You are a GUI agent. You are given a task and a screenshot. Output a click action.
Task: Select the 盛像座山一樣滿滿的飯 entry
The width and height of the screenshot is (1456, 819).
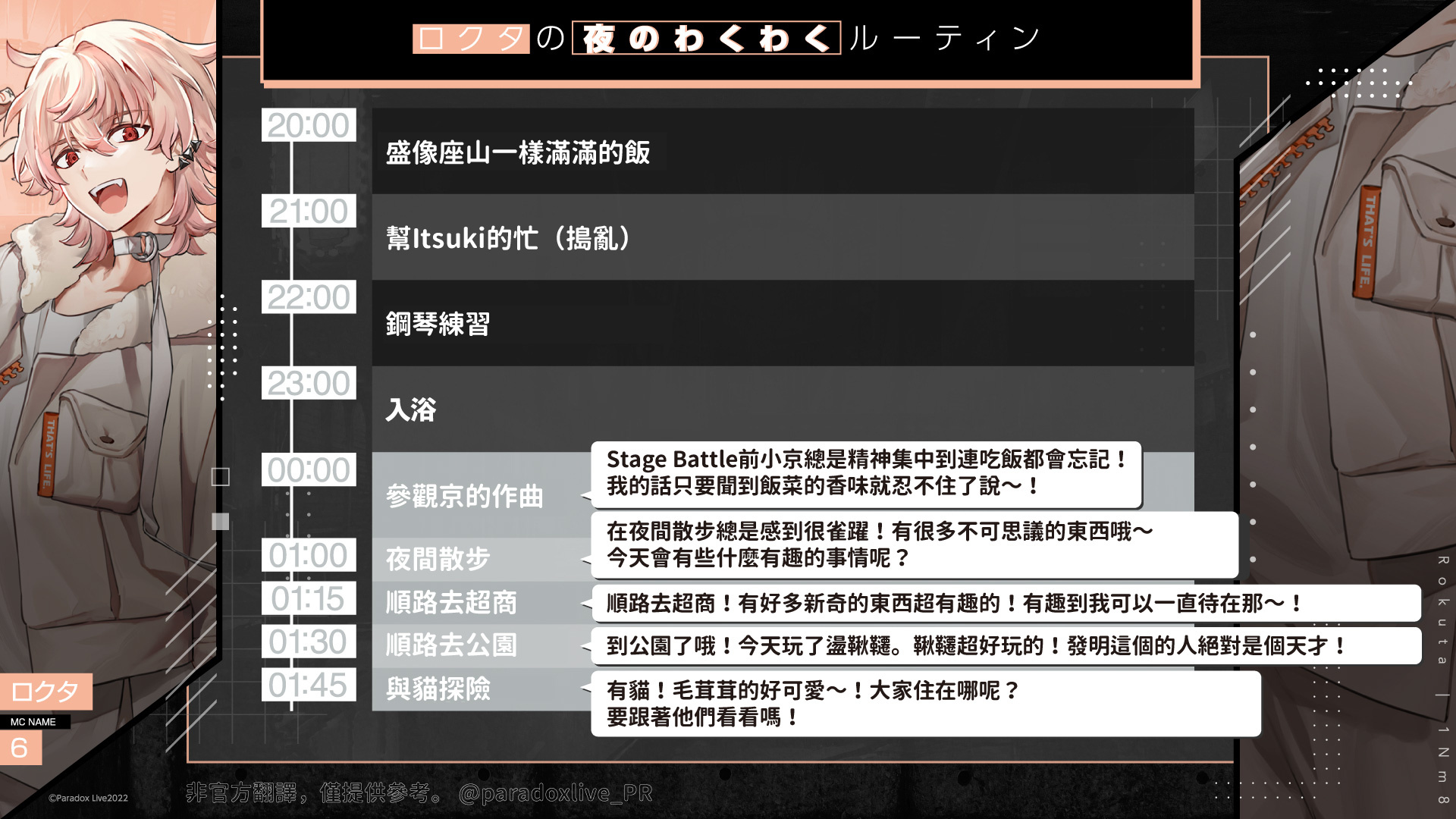(783, 151)
